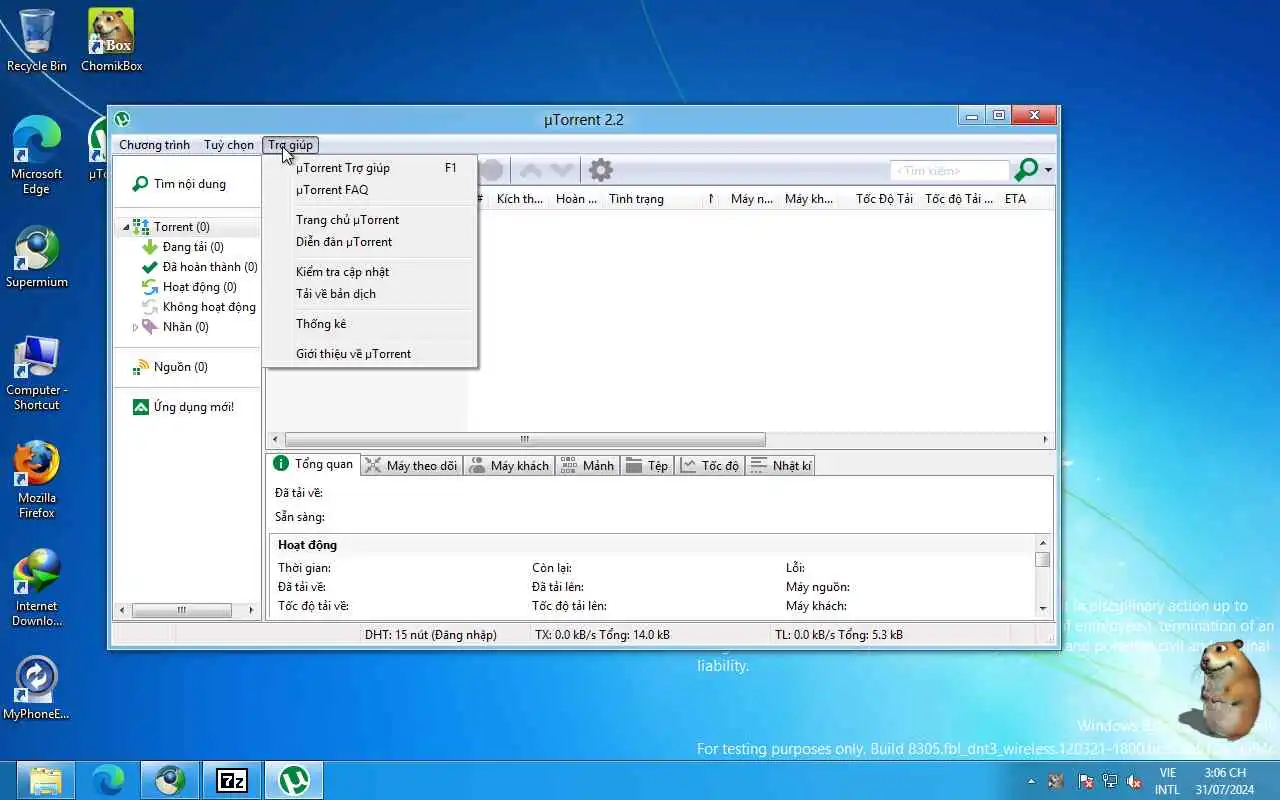The image size is (1280, 800).
Task: Click File Explorer taskbar icon
Action: [x=46, y=780]
